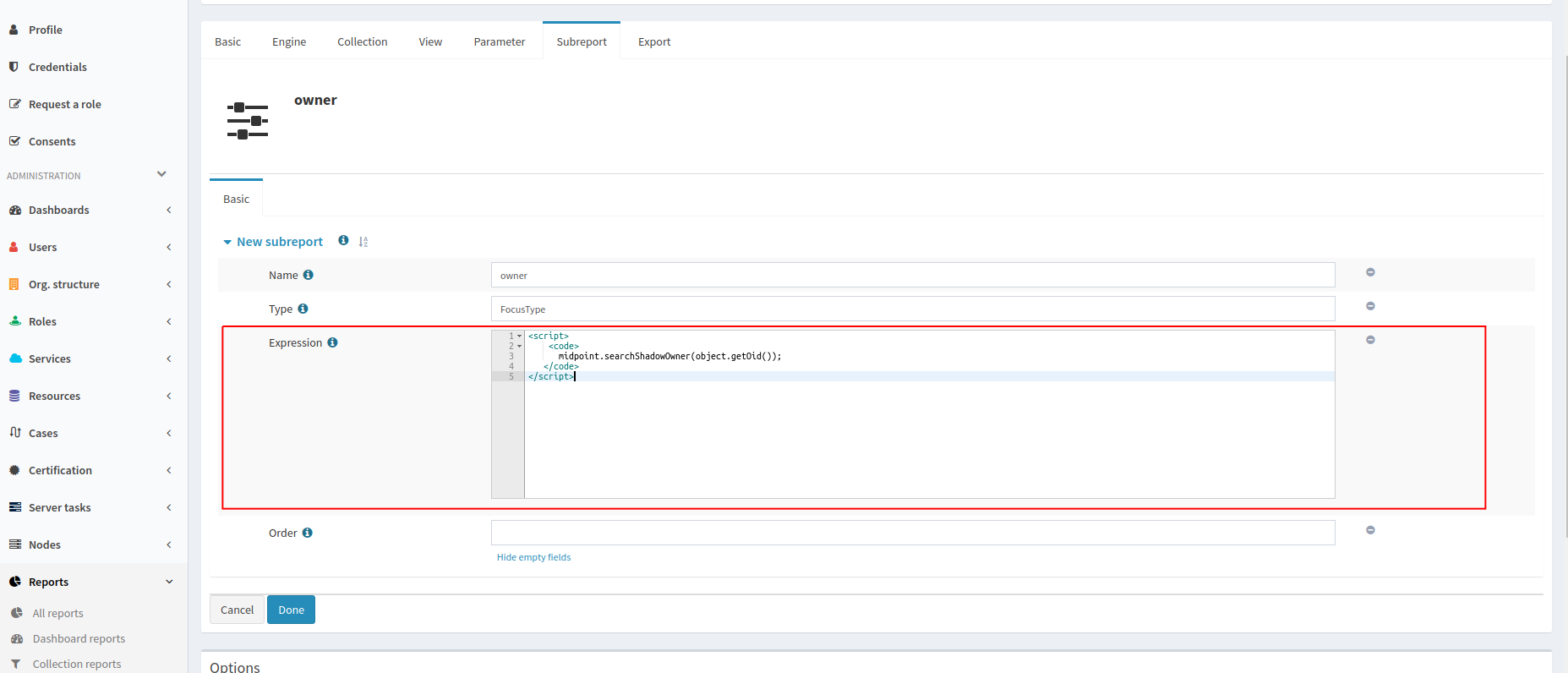
Task: Click the info icon next to Expression
Action: 332,342
